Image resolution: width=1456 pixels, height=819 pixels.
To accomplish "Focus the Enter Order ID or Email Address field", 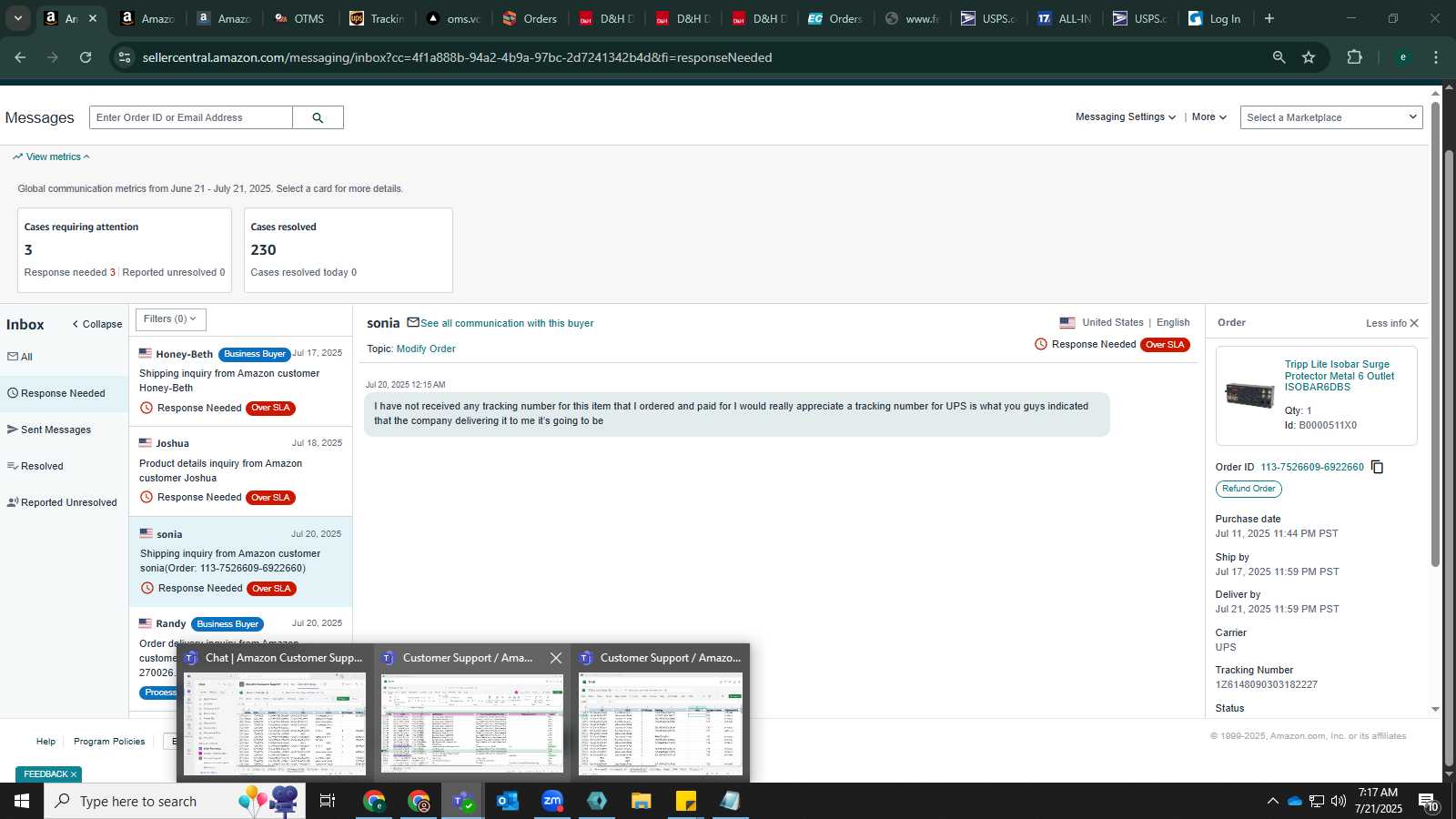I will point(191,117).
